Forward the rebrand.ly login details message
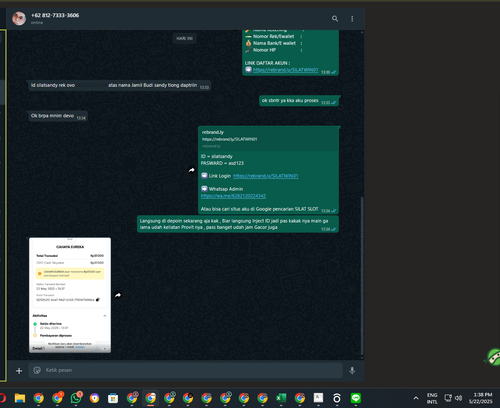Viewport: 500px width, 408px height. (x=192, y=170)
